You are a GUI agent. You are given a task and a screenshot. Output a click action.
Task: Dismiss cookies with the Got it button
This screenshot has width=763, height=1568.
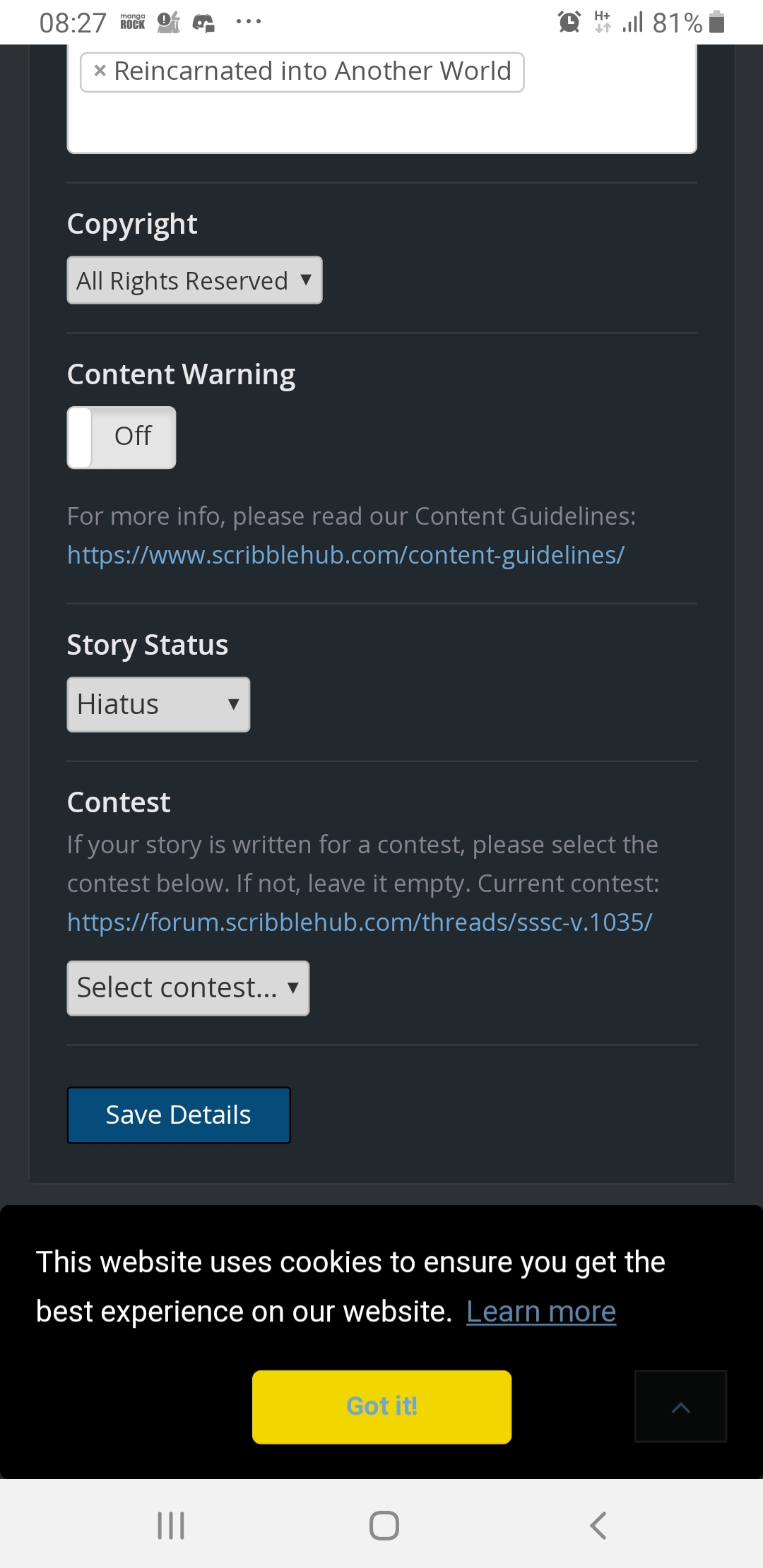(x=381, y=1406)
